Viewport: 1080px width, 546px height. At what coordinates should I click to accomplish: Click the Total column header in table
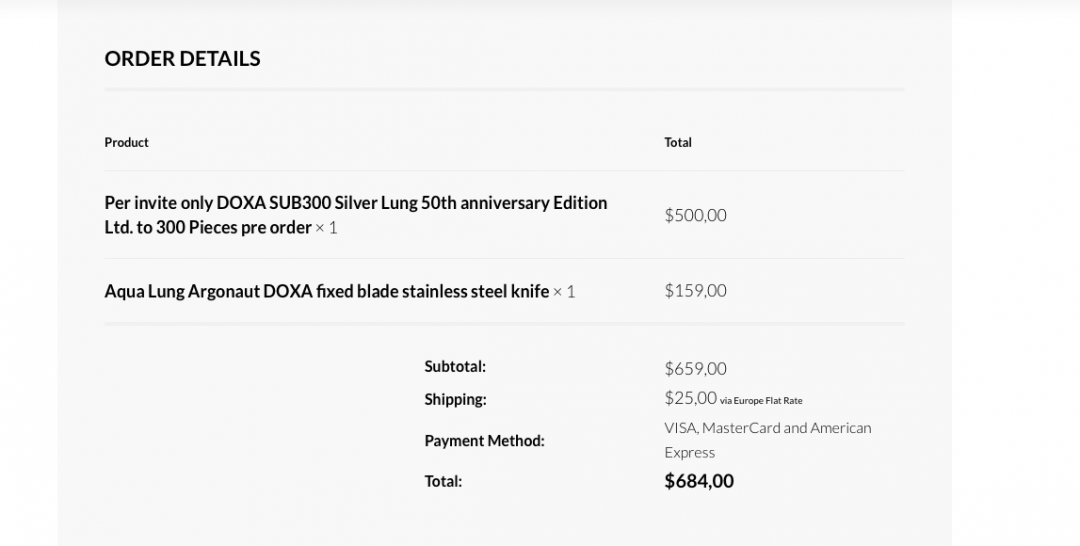[678, 143]
